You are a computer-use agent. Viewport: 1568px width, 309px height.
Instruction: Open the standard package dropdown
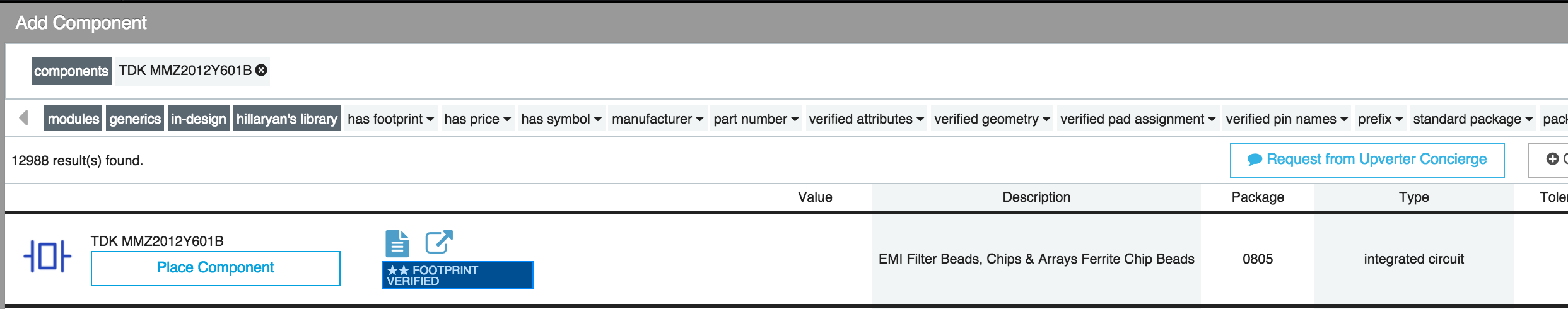[x=1473, y=119]
